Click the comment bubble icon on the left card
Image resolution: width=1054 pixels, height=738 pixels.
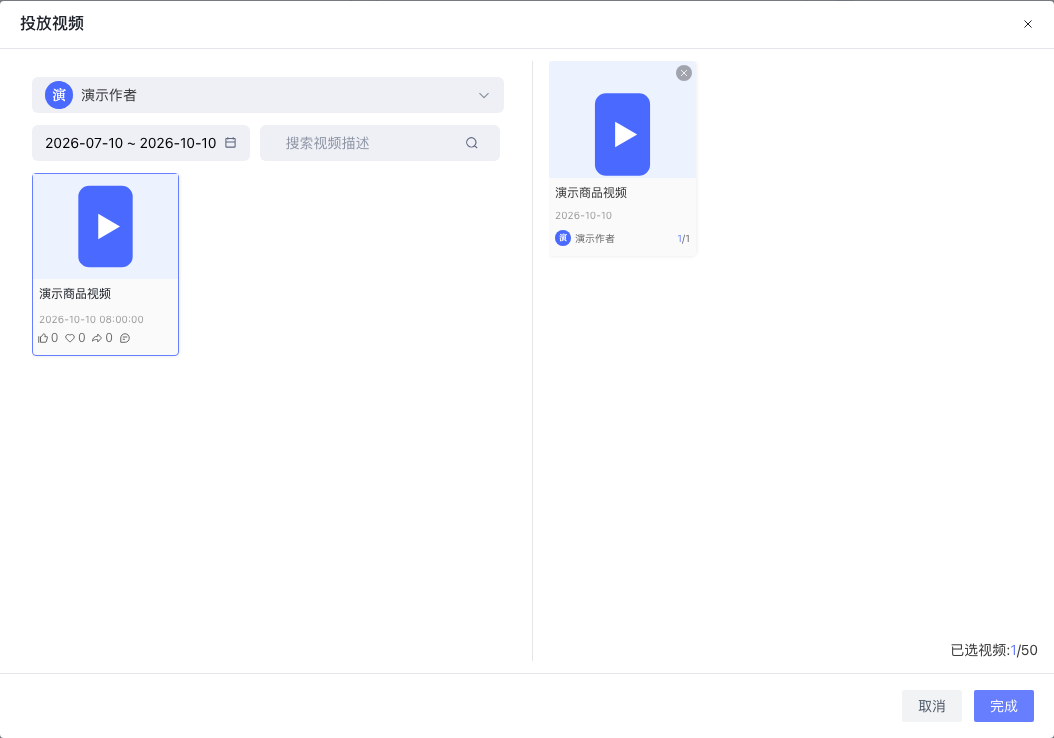pyautogui.click(x=124, y=338)
